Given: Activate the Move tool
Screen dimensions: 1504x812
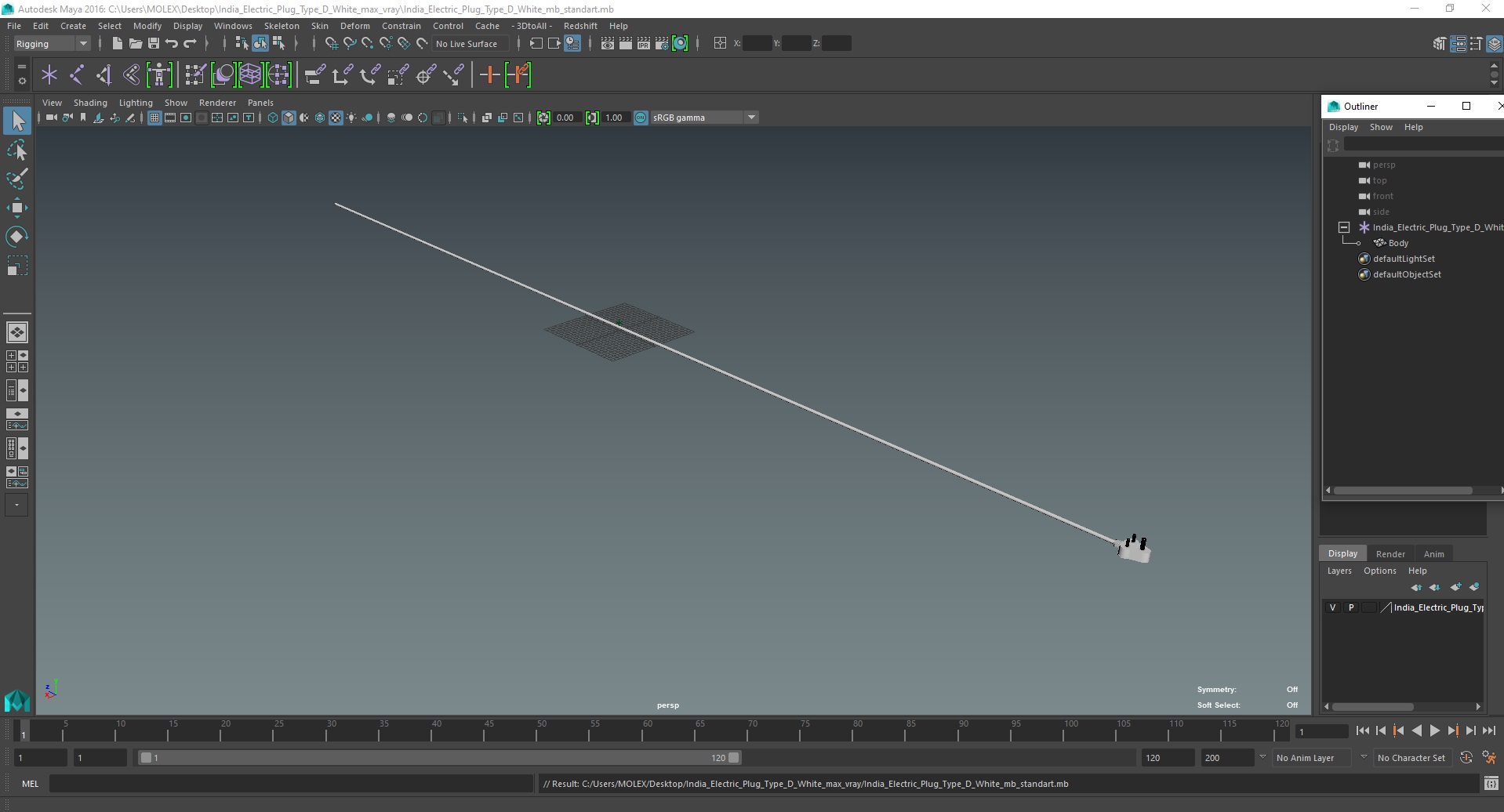Looking at the screenshot, I should click(17, 208).
